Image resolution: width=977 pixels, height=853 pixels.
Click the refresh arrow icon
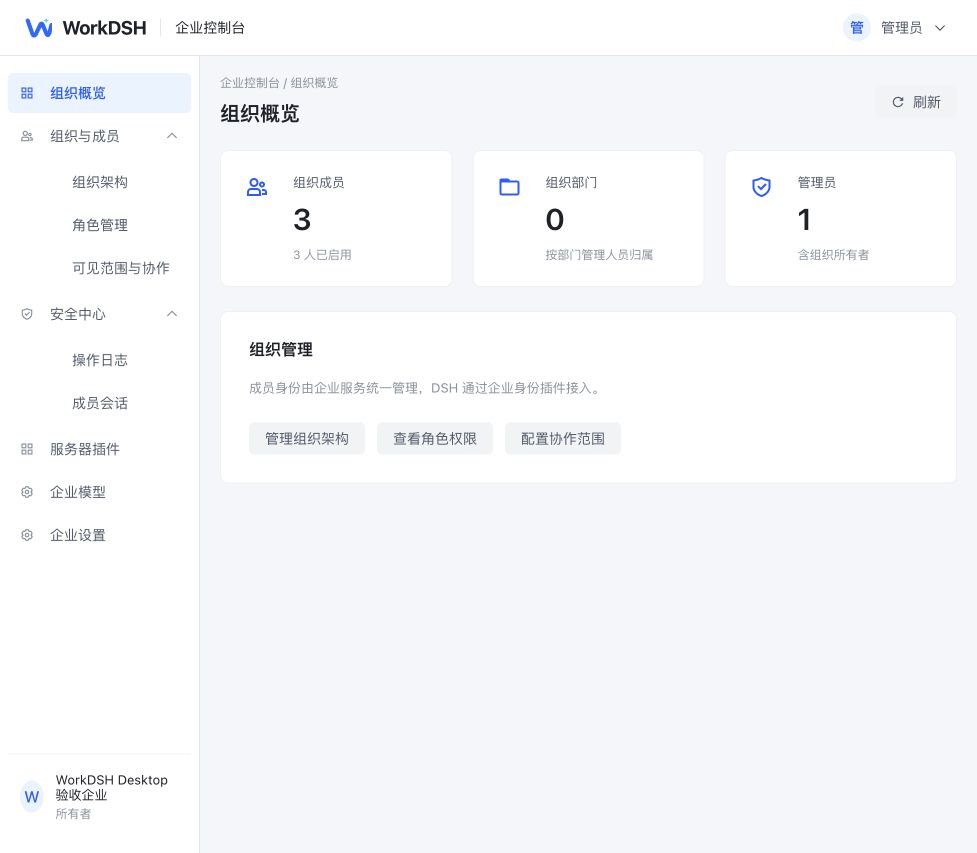click(x=898, y=102)
